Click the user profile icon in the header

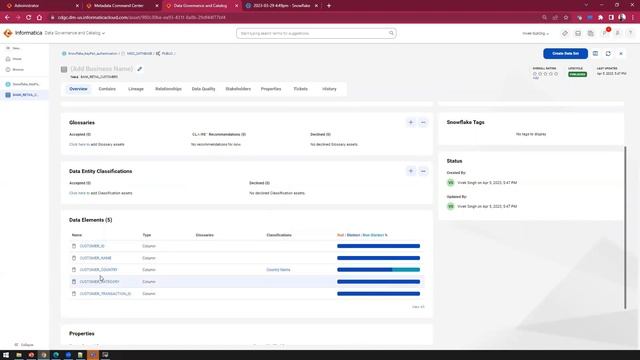(x=618, y=33)
